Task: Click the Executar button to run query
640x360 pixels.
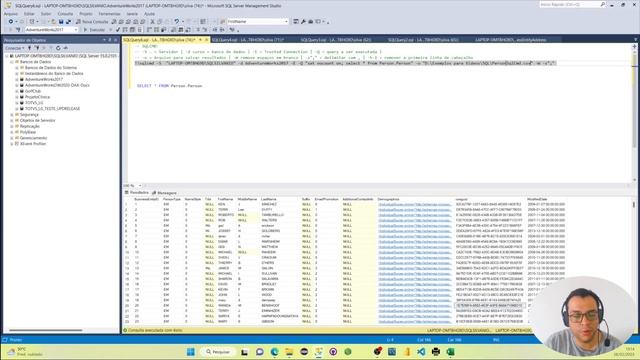Action: pyautogui.click(x=95, y=30)
